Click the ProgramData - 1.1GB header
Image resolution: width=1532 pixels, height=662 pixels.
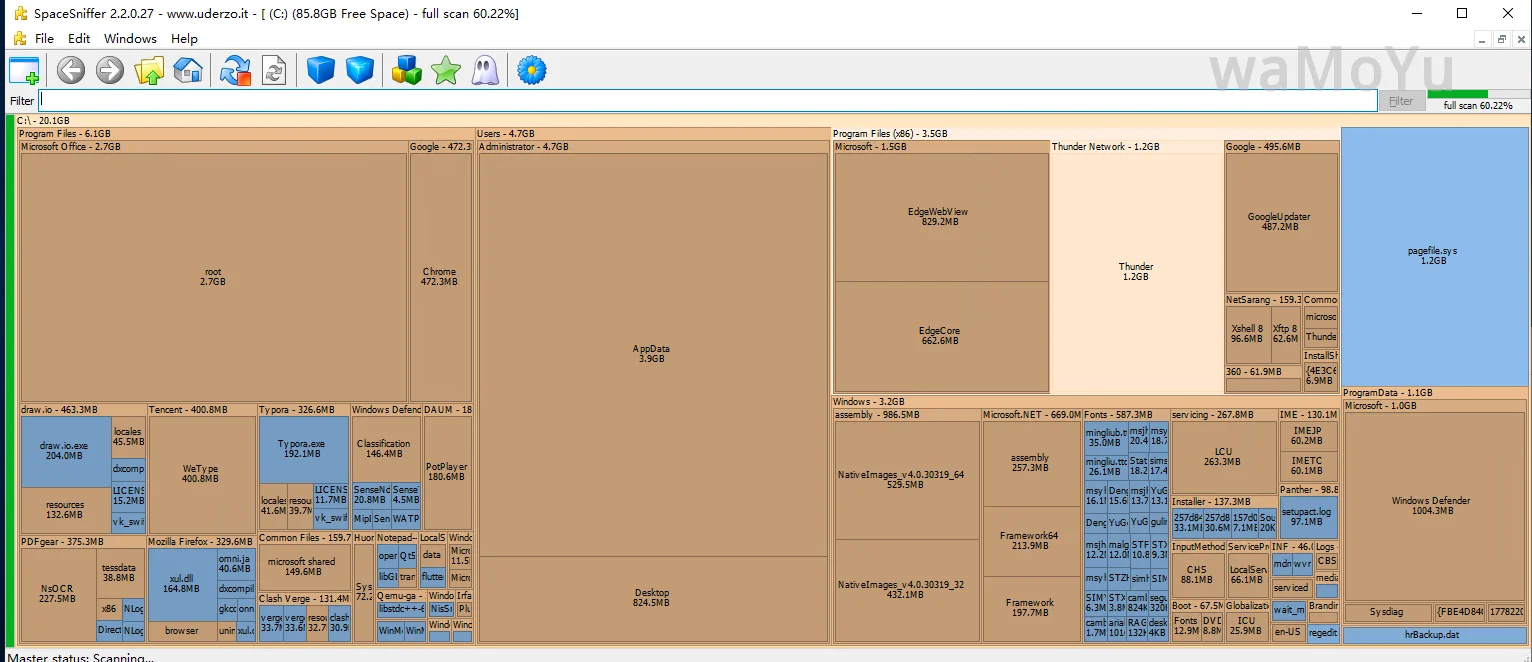click(1434, 393)
